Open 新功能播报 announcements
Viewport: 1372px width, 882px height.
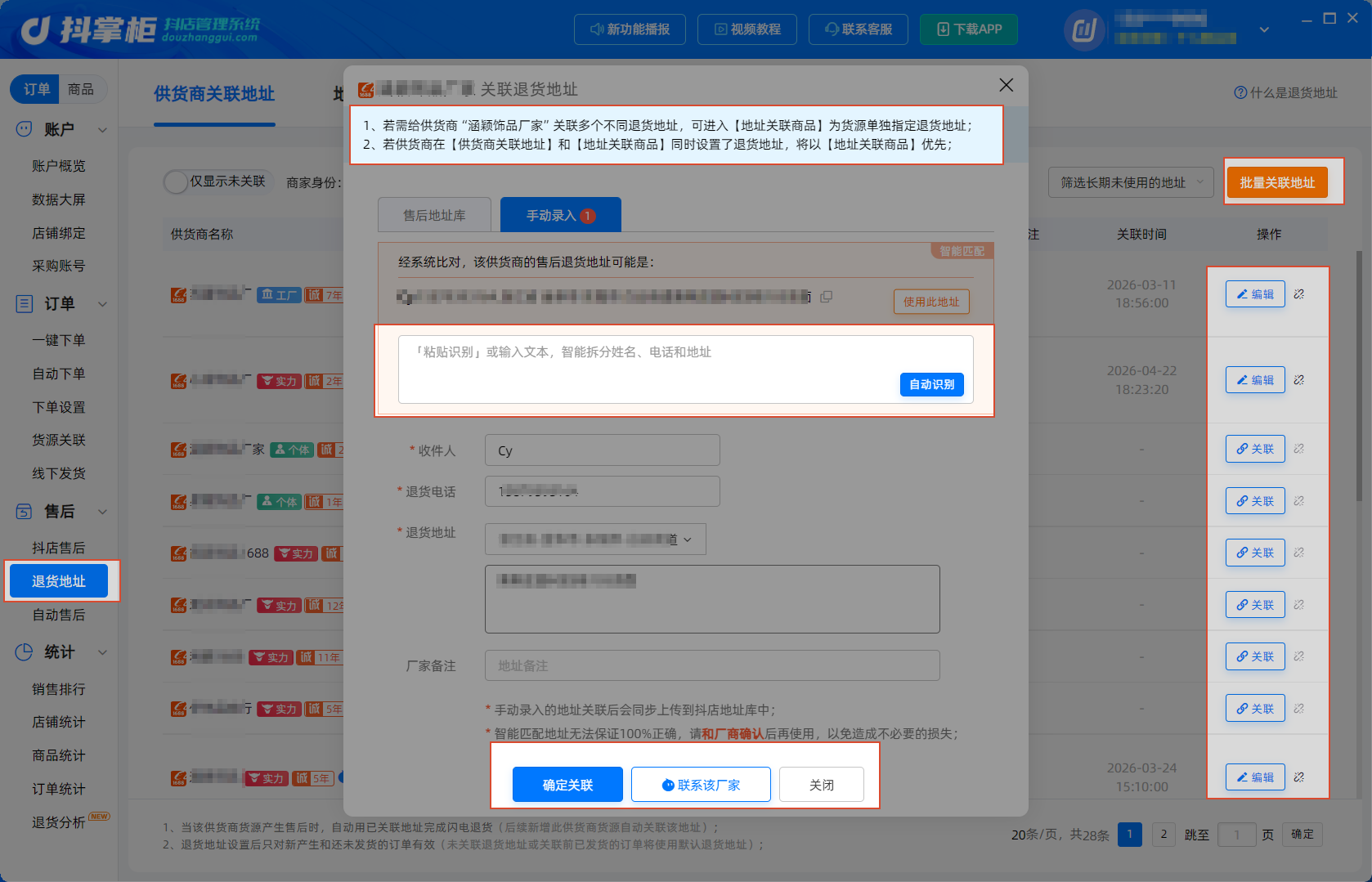630,29
